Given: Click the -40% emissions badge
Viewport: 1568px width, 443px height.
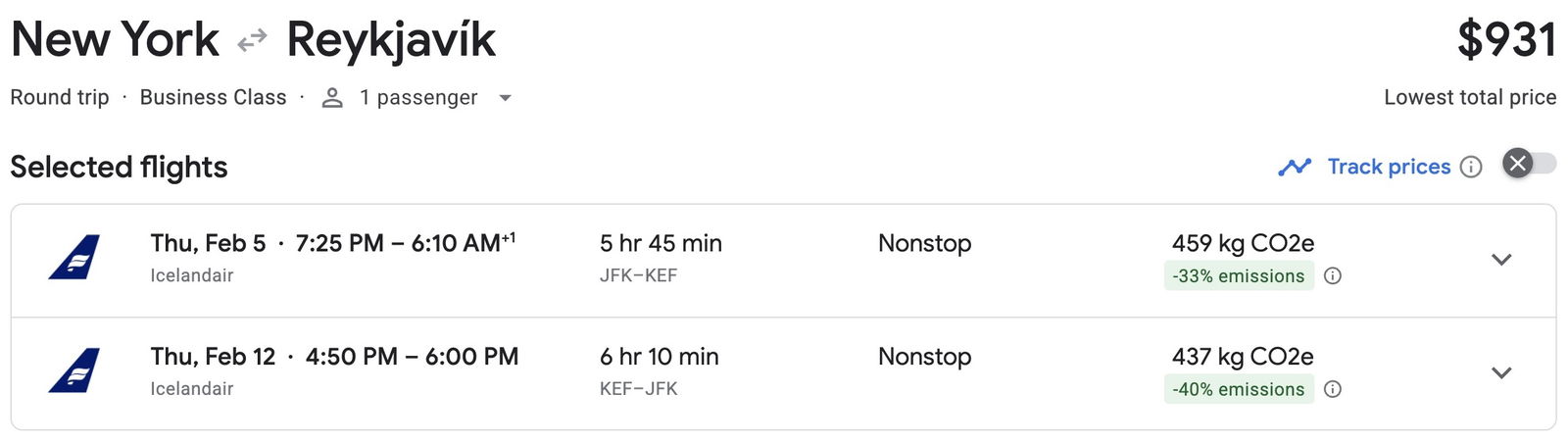Looking at the screenshot, I should pos(1239,389).
